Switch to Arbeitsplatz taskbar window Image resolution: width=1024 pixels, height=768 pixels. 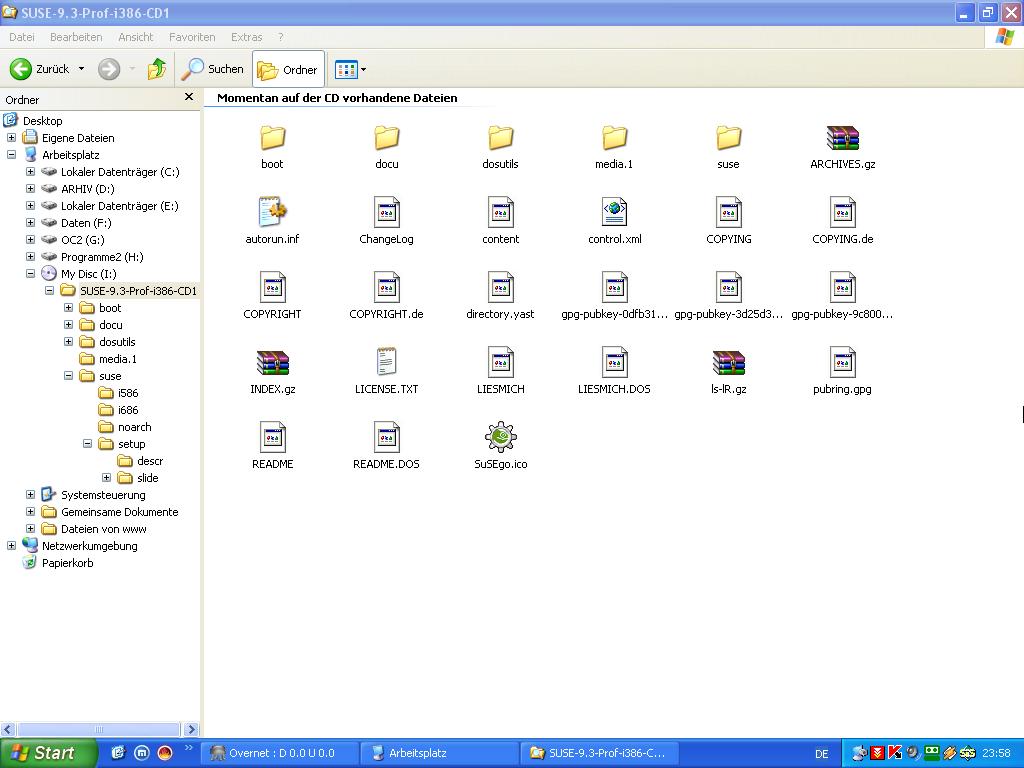440,753
